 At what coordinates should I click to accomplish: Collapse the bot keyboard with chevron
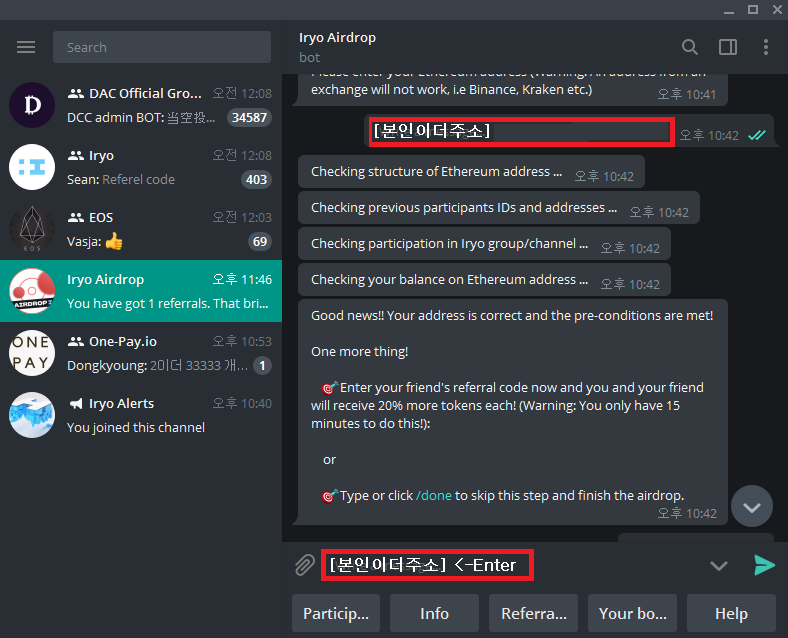[x=719, y=566]
